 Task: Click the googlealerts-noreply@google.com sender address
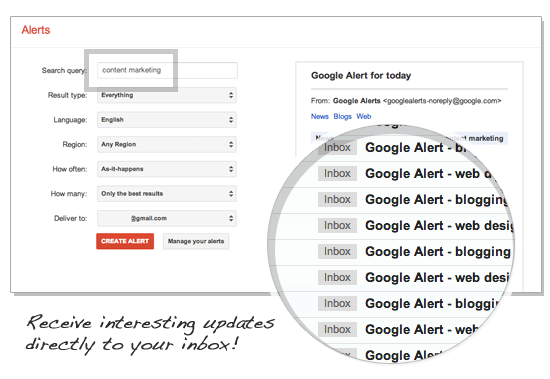442,101
